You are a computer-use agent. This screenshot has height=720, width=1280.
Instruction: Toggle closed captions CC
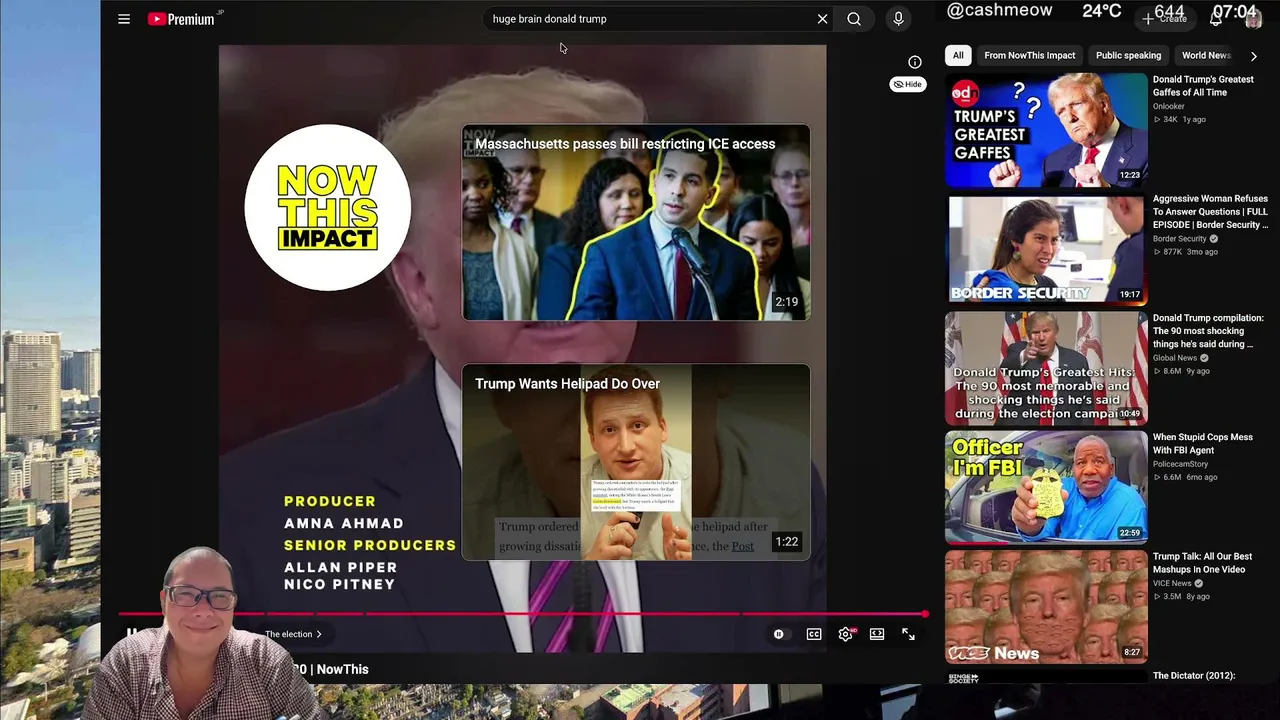pos(814,634)
